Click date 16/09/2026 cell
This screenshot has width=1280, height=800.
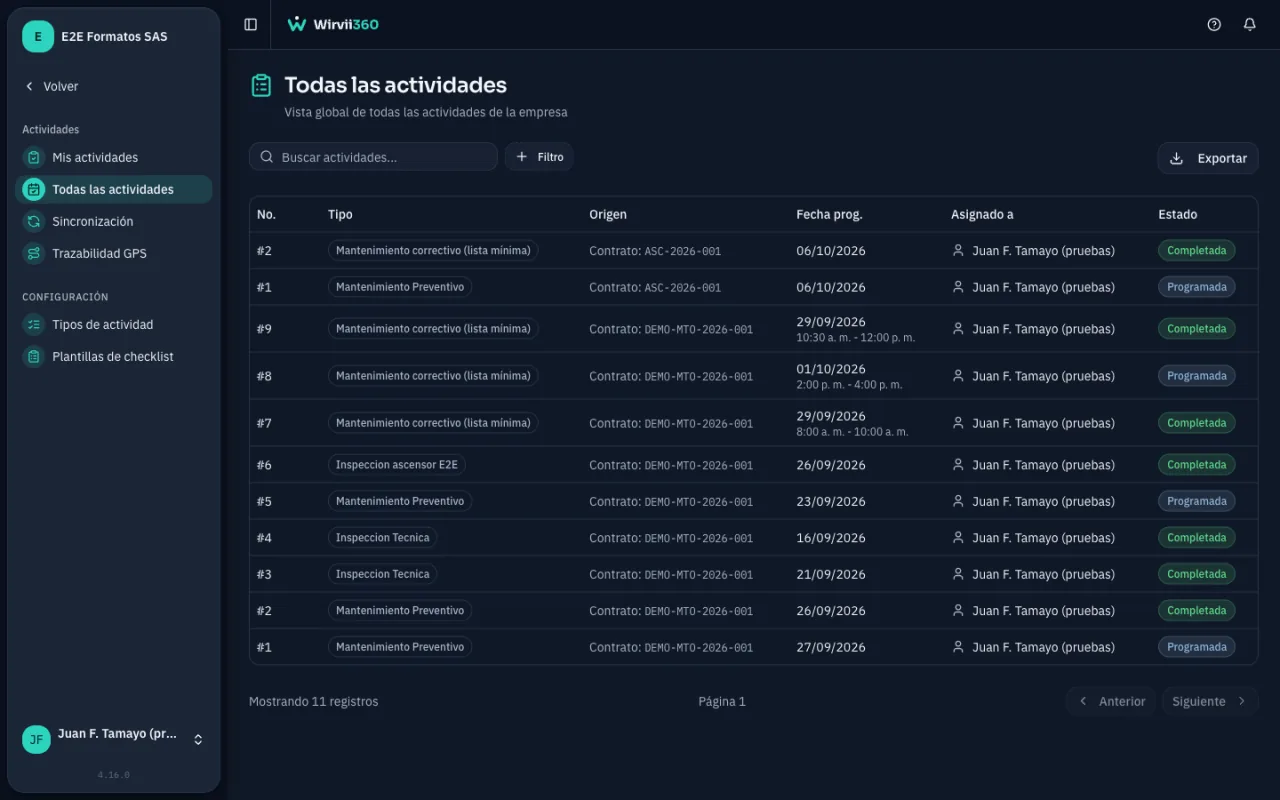tap(831, 538)
